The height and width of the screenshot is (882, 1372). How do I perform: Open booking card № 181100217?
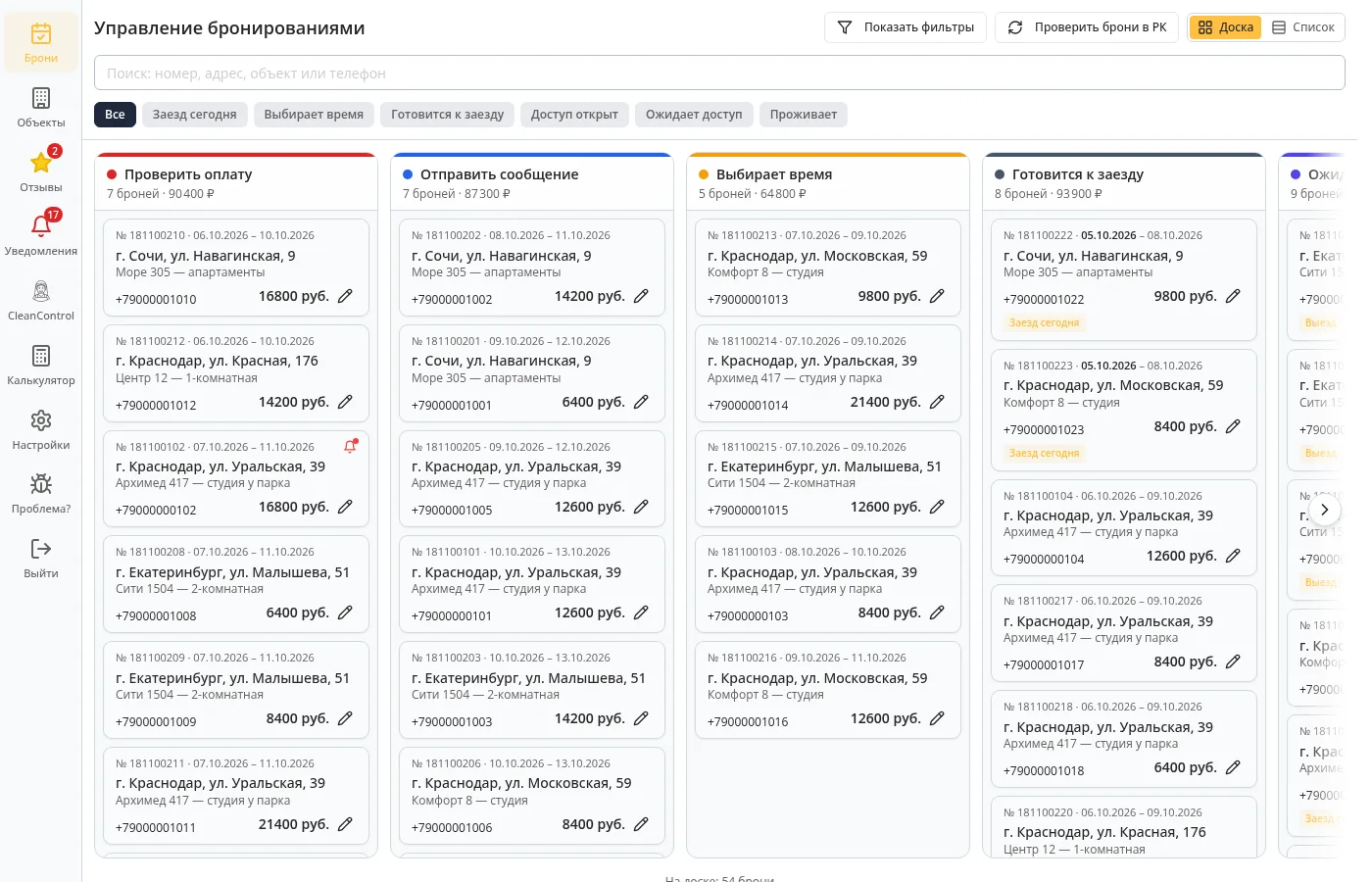coord(1124,633)
